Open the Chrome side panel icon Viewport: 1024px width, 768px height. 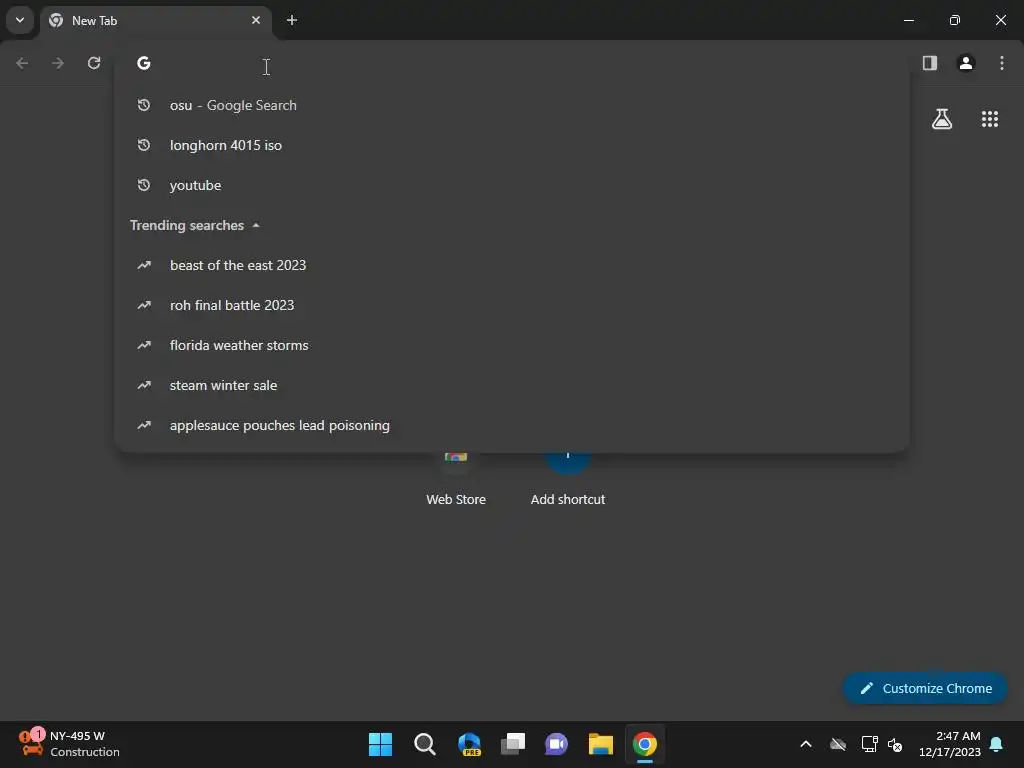pos(930,63)
